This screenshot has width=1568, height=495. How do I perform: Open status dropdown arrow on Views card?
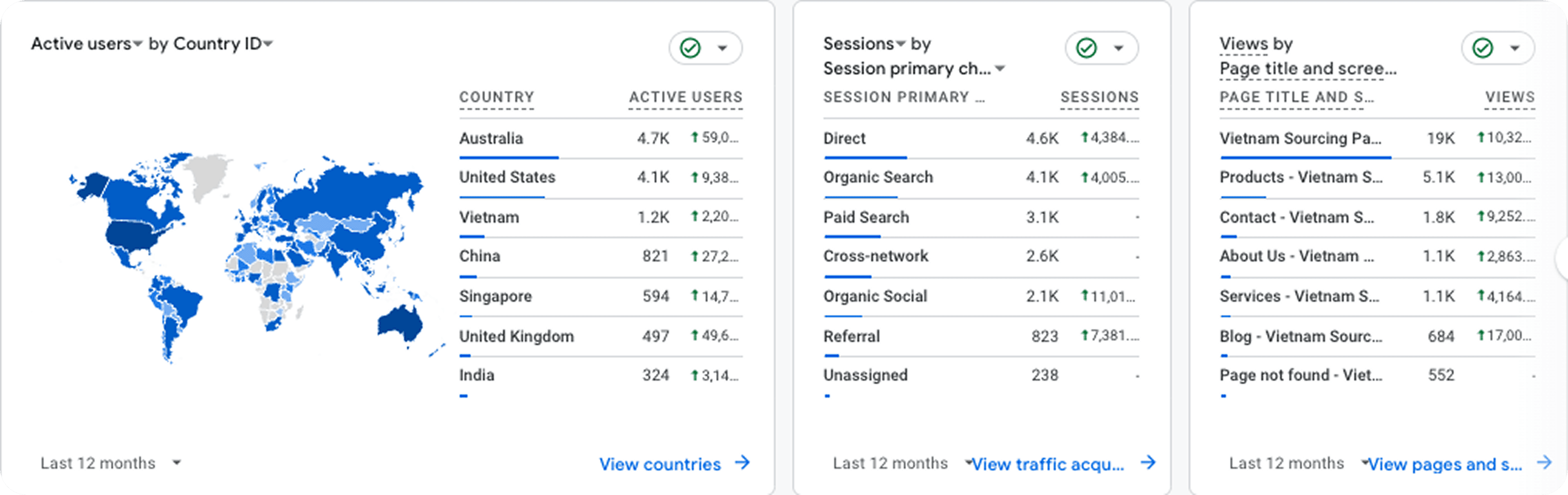tap(1515, 48)
